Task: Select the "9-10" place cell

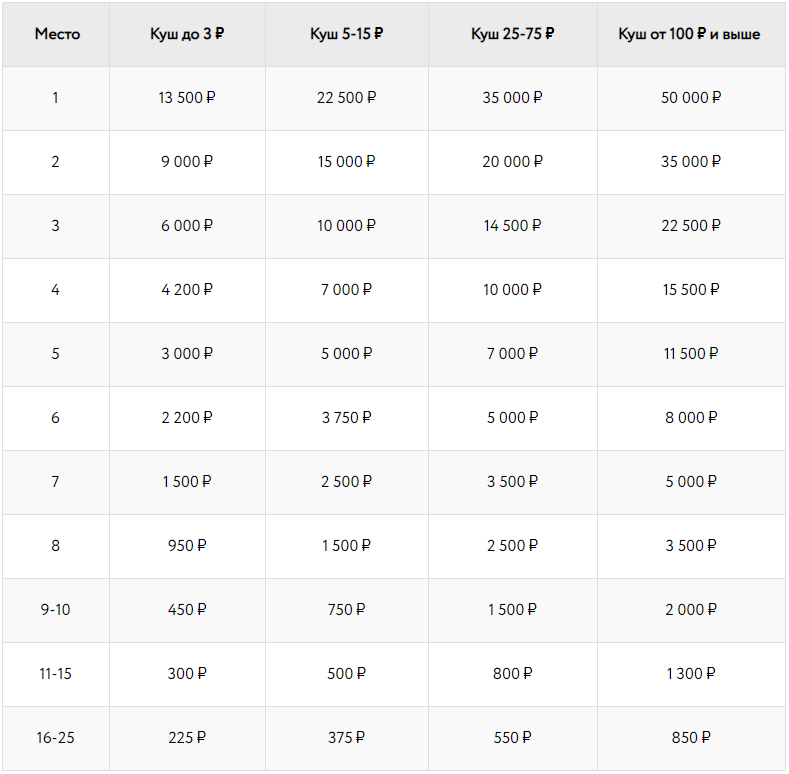Action: tap(56, 610)
